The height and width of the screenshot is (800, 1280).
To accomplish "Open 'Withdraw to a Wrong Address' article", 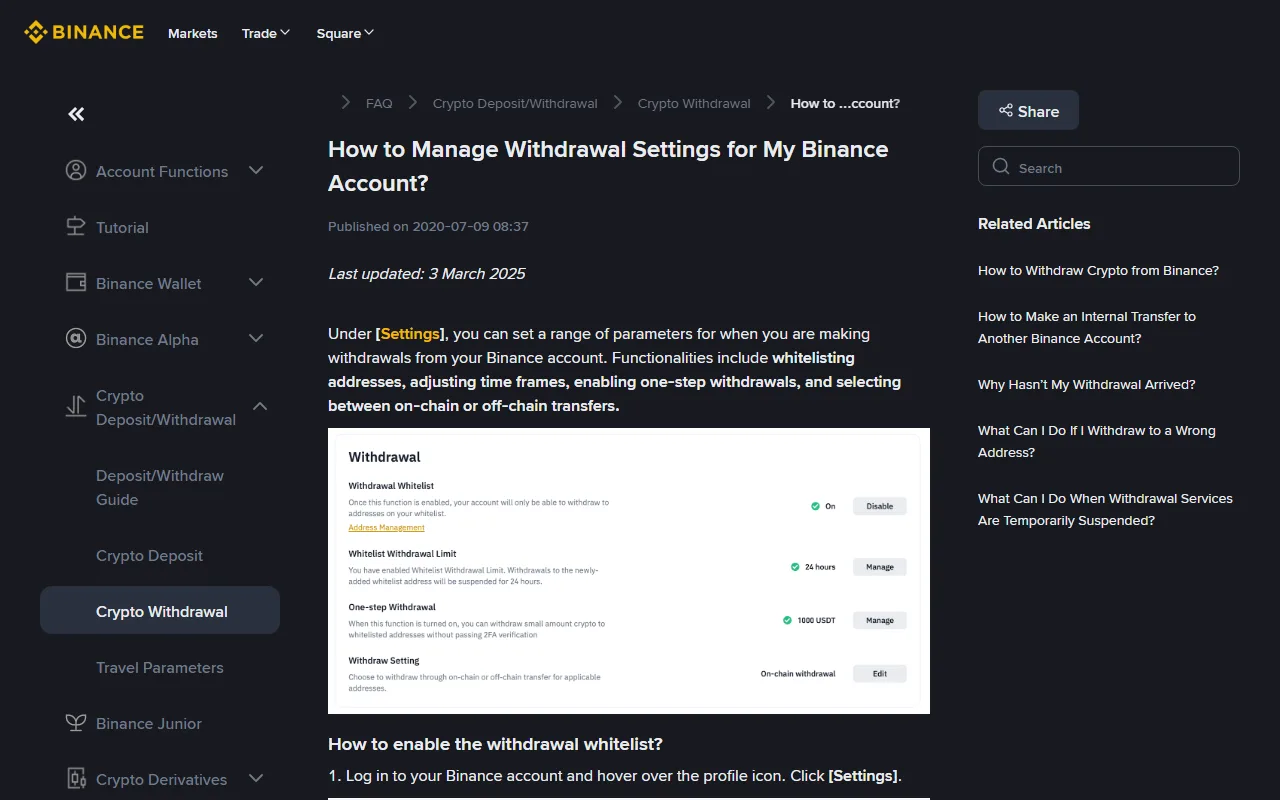I will coord(1097,441).
